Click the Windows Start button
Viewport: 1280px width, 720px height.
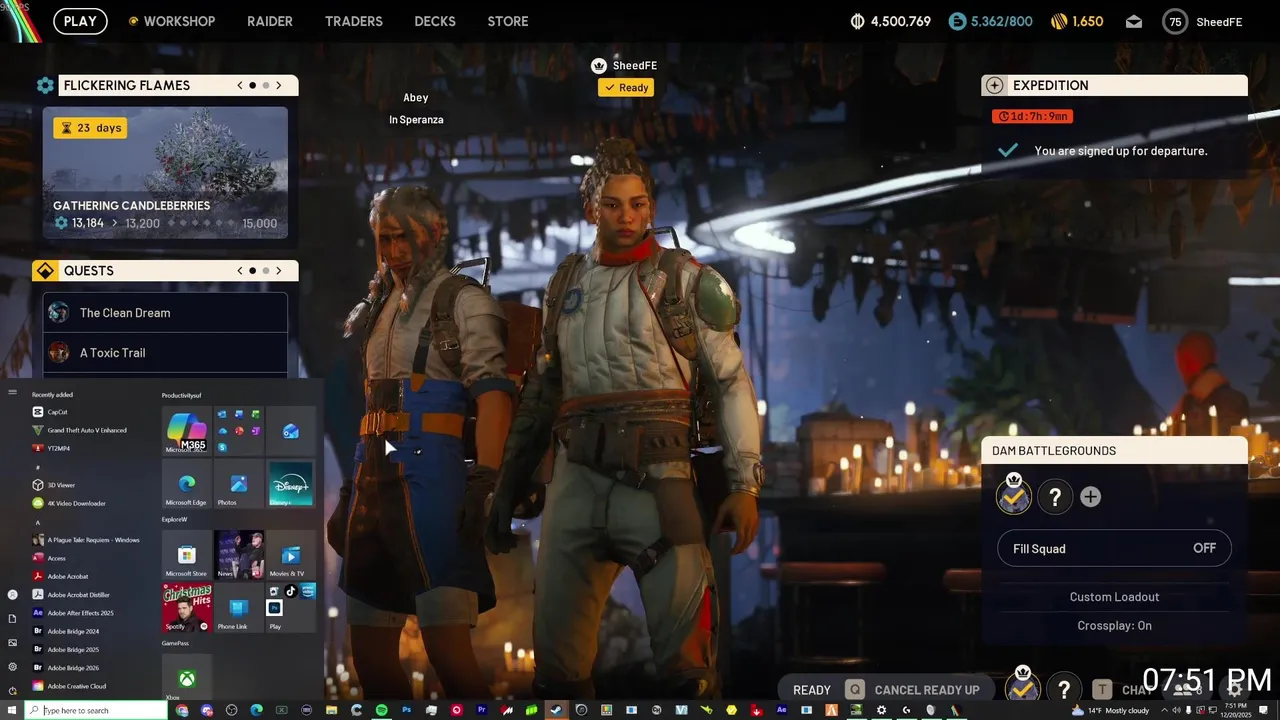point(12,710)
